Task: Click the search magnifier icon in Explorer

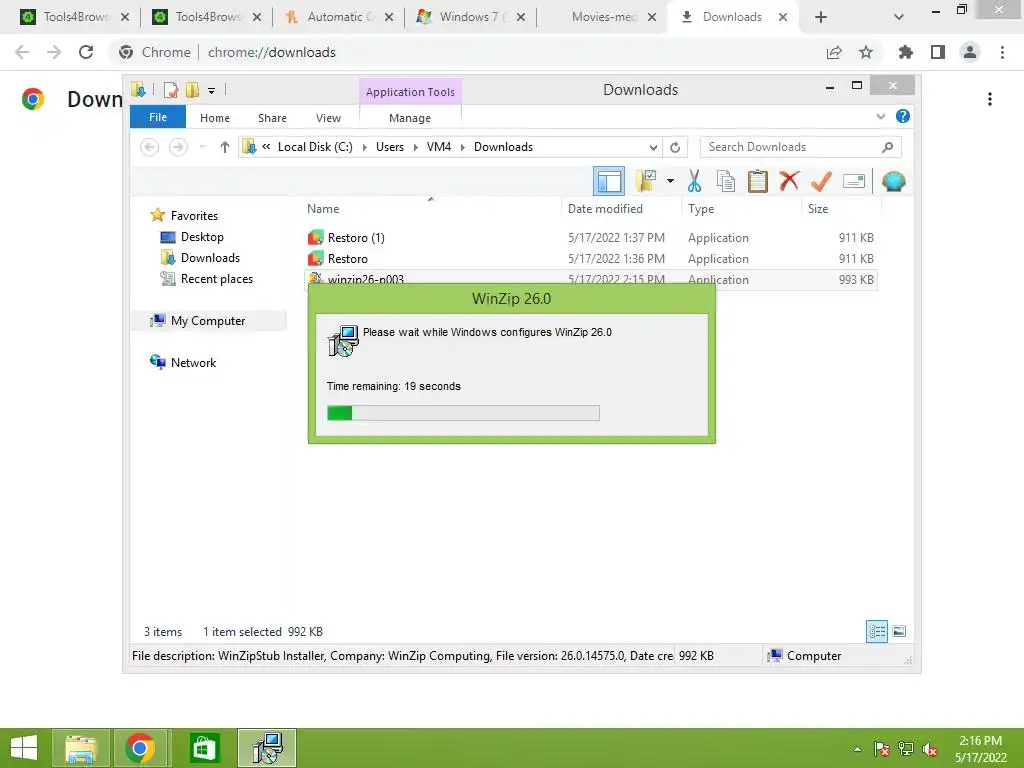Action: tap(888, 147)
